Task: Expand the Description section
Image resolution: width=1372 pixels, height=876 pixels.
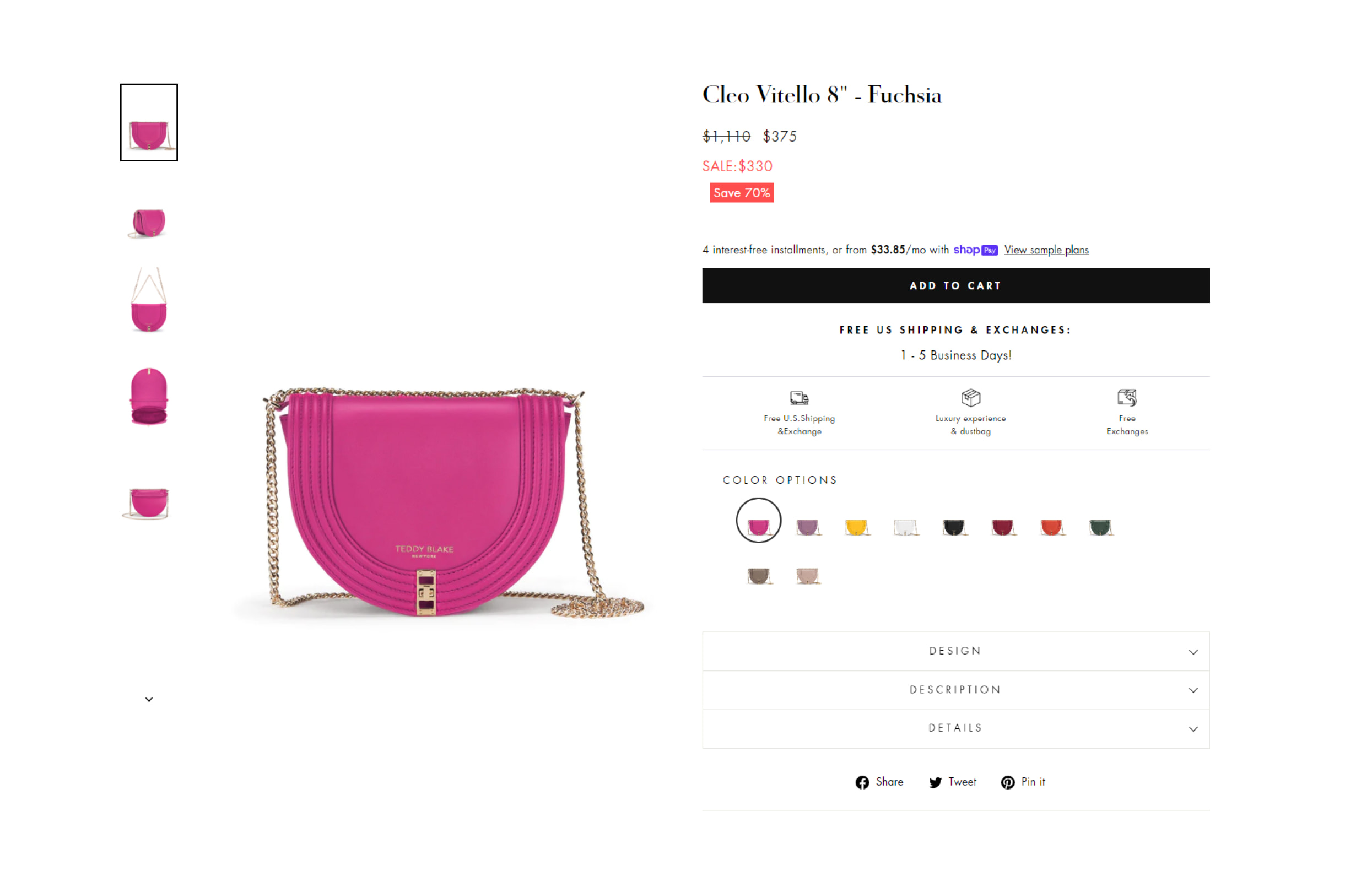Action: [x=955, y=690]
